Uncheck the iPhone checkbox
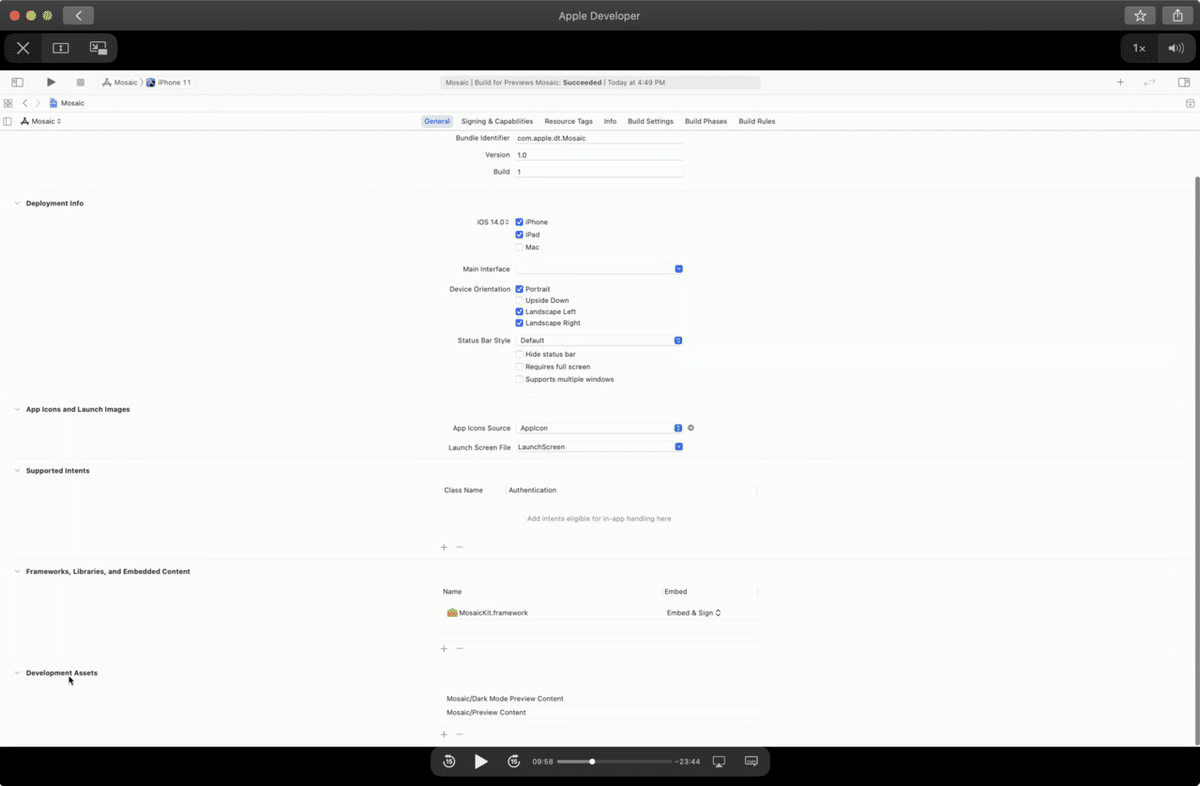The height and width of the screenshot is (786, 1200). 519,222
